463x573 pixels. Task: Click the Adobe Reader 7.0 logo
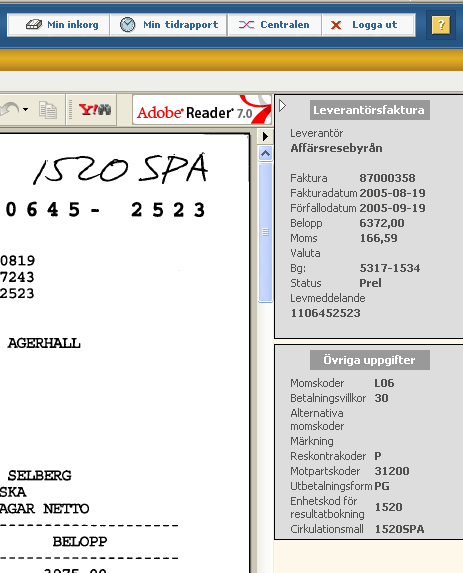(202, 110)
